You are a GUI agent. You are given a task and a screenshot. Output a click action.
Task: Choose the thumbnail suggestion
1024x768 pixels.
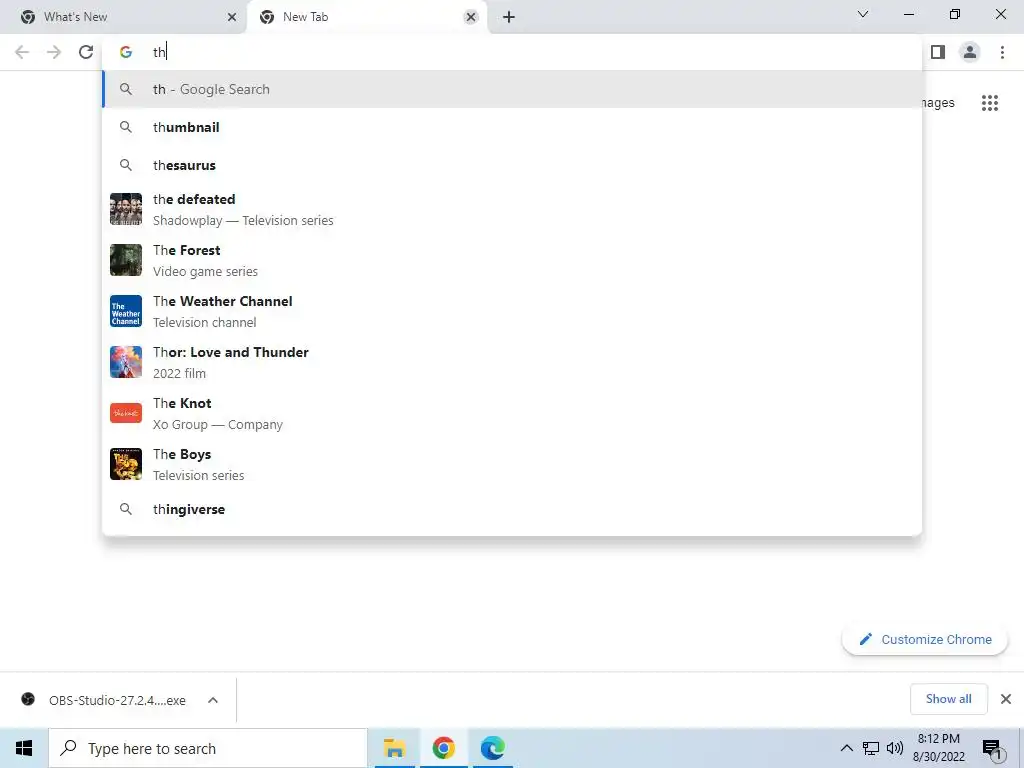pyautogui.click(x=512, y=127)
